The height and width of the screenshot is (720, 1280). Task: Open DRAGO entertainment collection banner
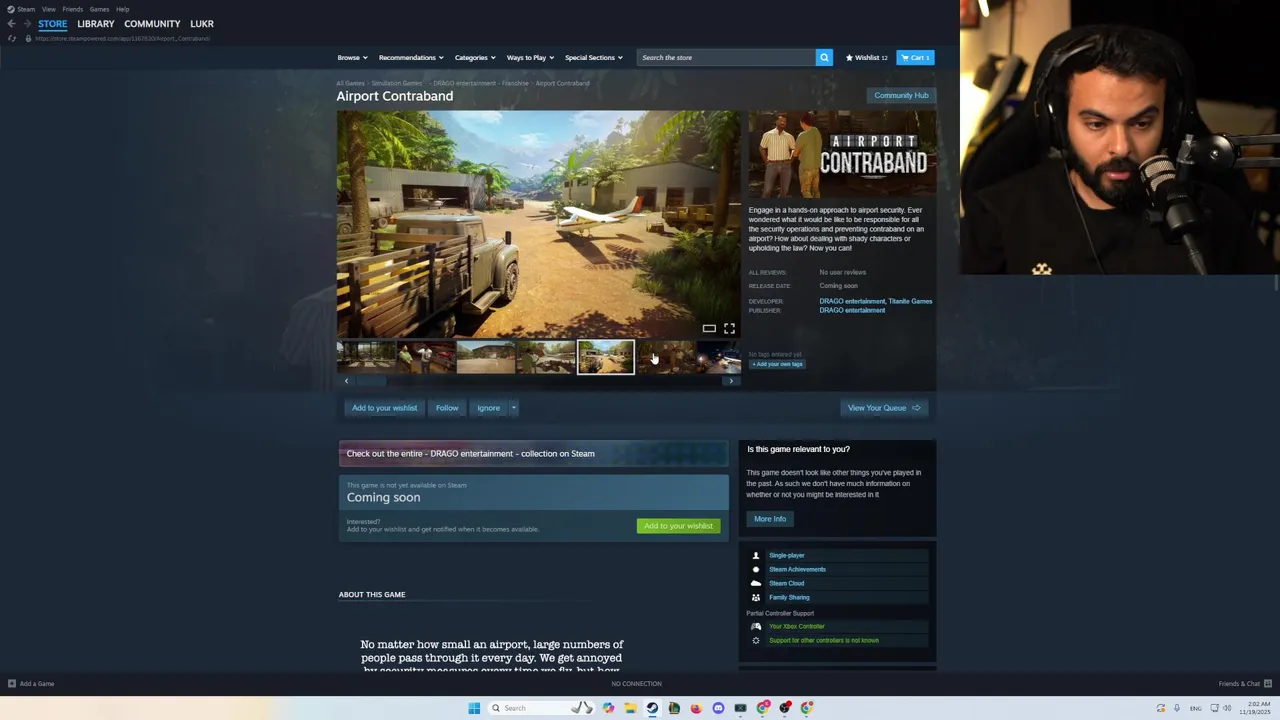coord(533,454)
